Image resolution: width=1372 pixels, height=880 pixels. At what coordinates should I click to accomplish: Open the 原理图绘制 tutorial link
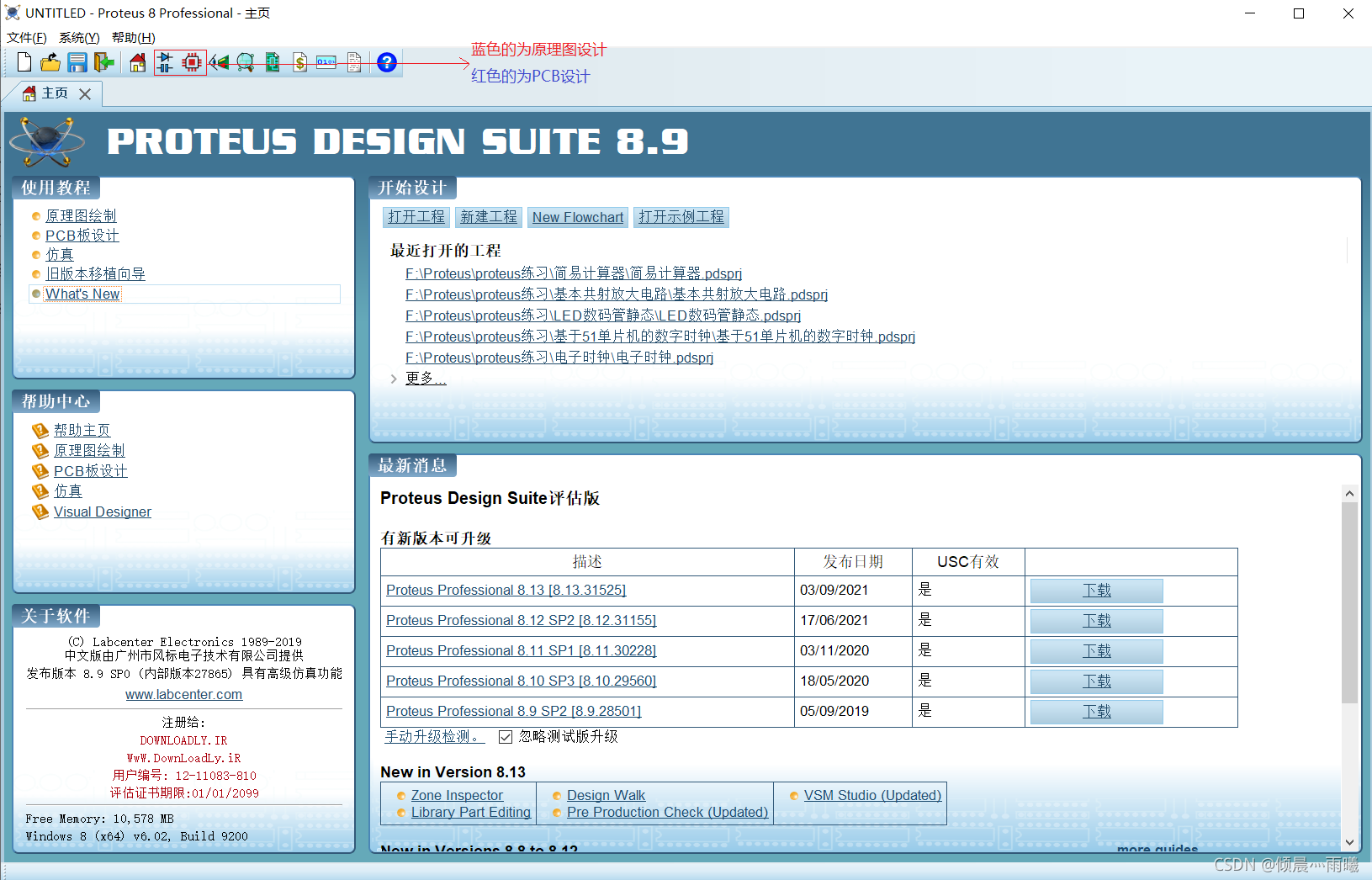[x=81, y=216]
